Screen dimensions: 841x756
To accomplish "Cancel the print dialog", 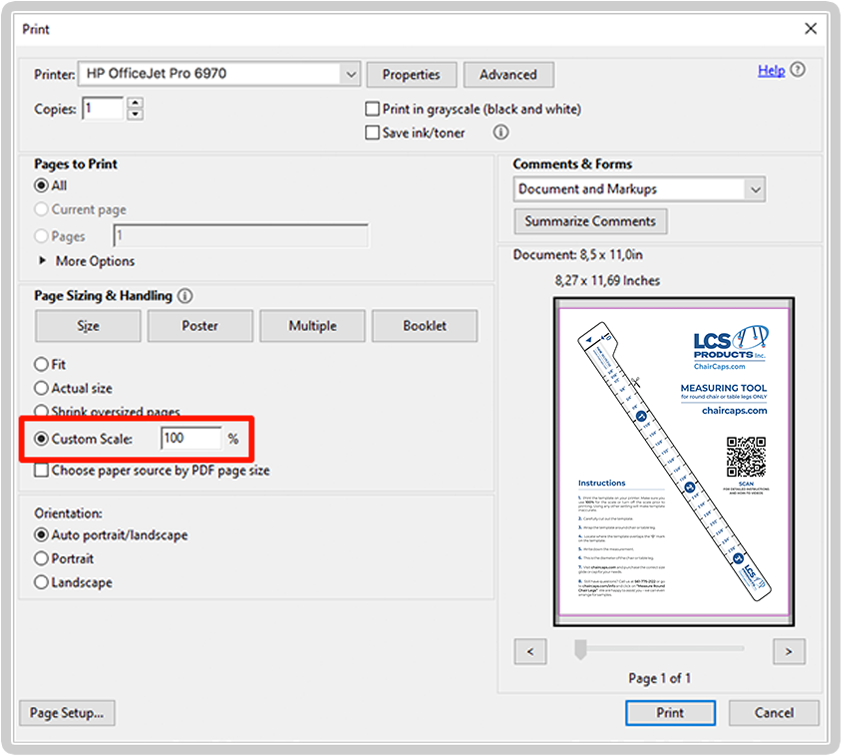I will click(x=774, y=713).
